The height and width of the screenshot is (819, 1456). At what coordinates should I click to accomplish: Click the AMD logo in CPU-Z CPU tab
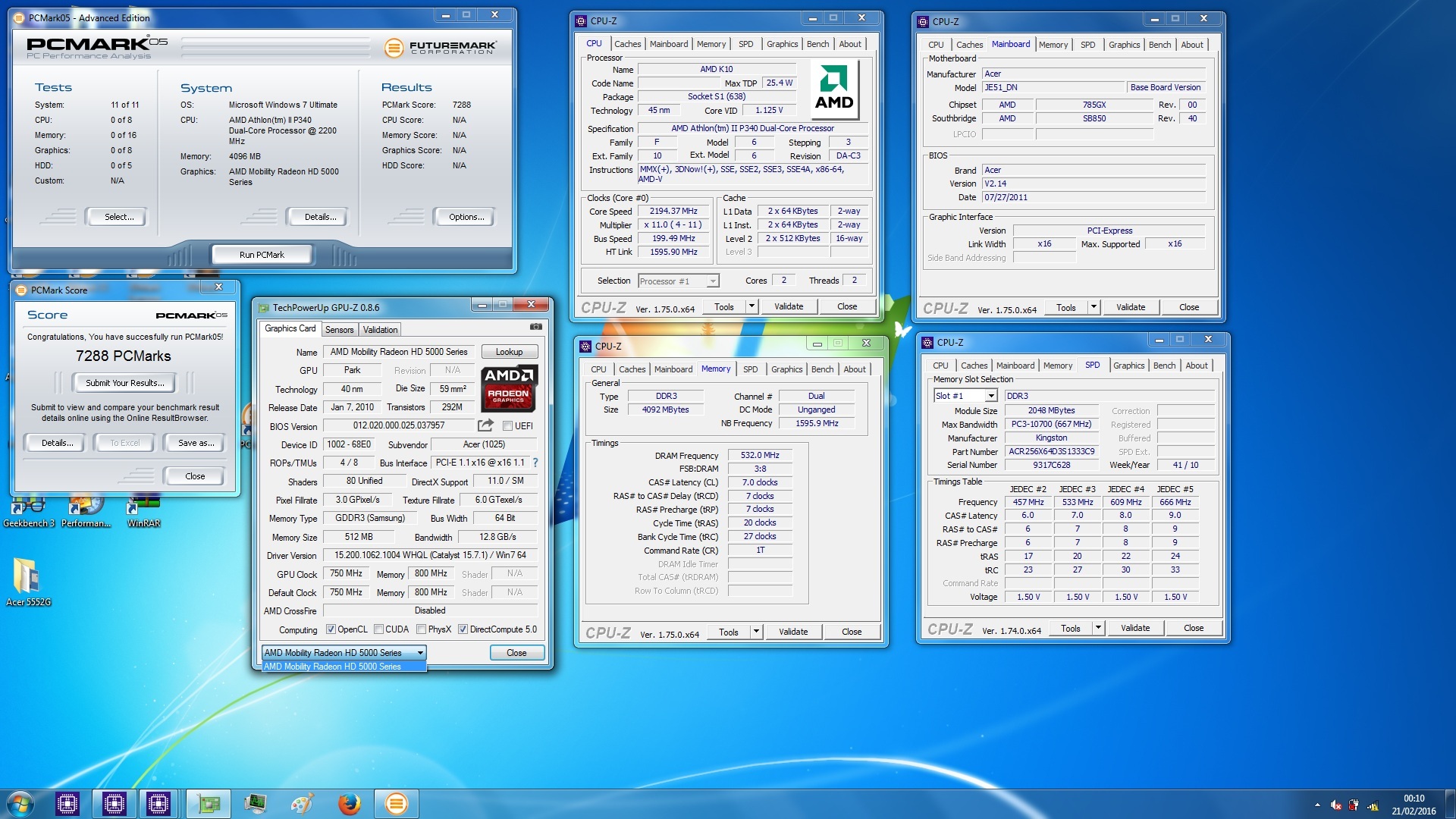tap(834, 90)
